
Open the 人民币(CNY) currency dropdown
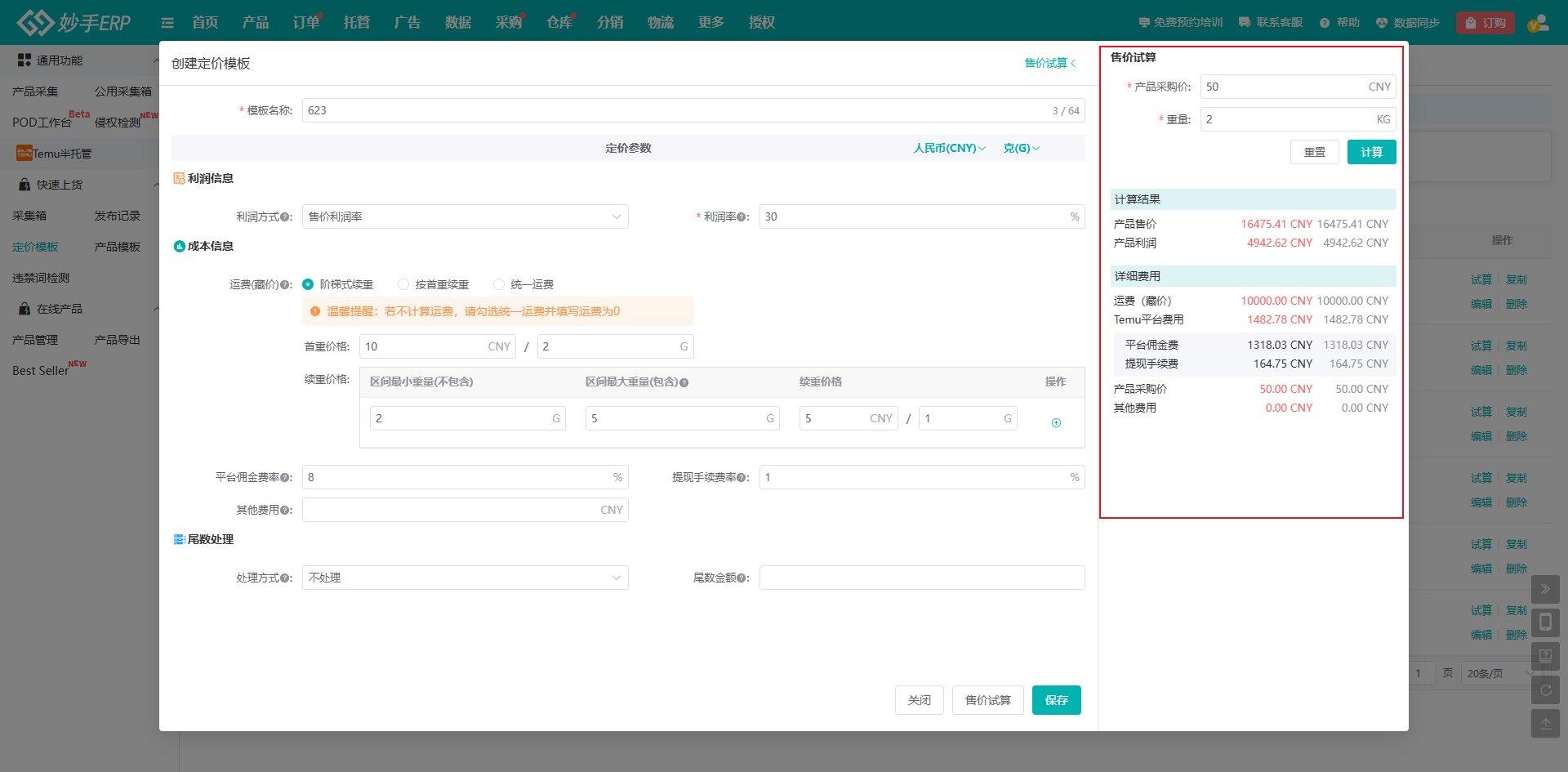pos(949,148)
